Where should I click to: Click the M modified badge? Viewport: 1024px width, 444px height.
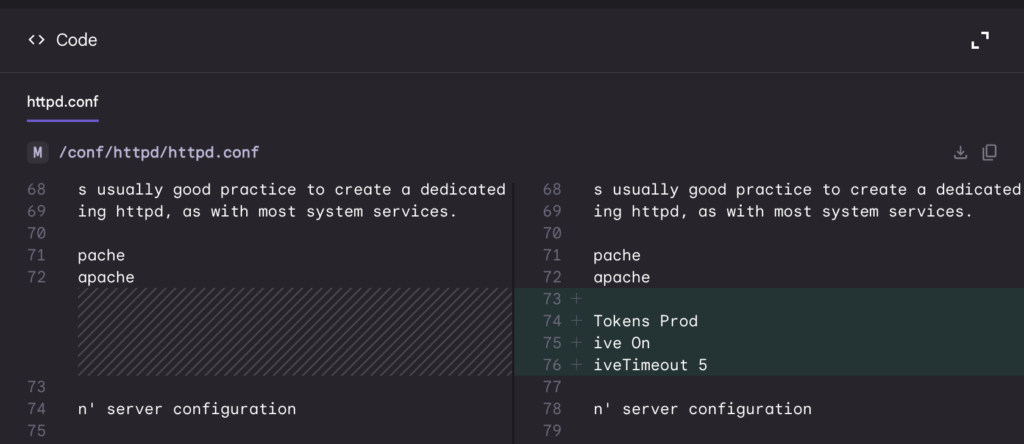pyautogui.click(x=37, y=152)
